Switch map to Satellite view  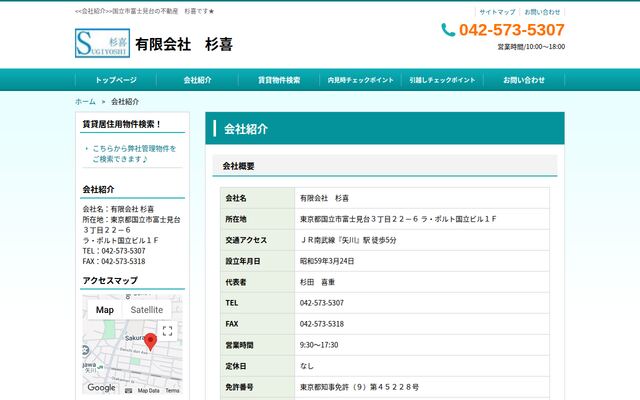(x=147, y=310)
